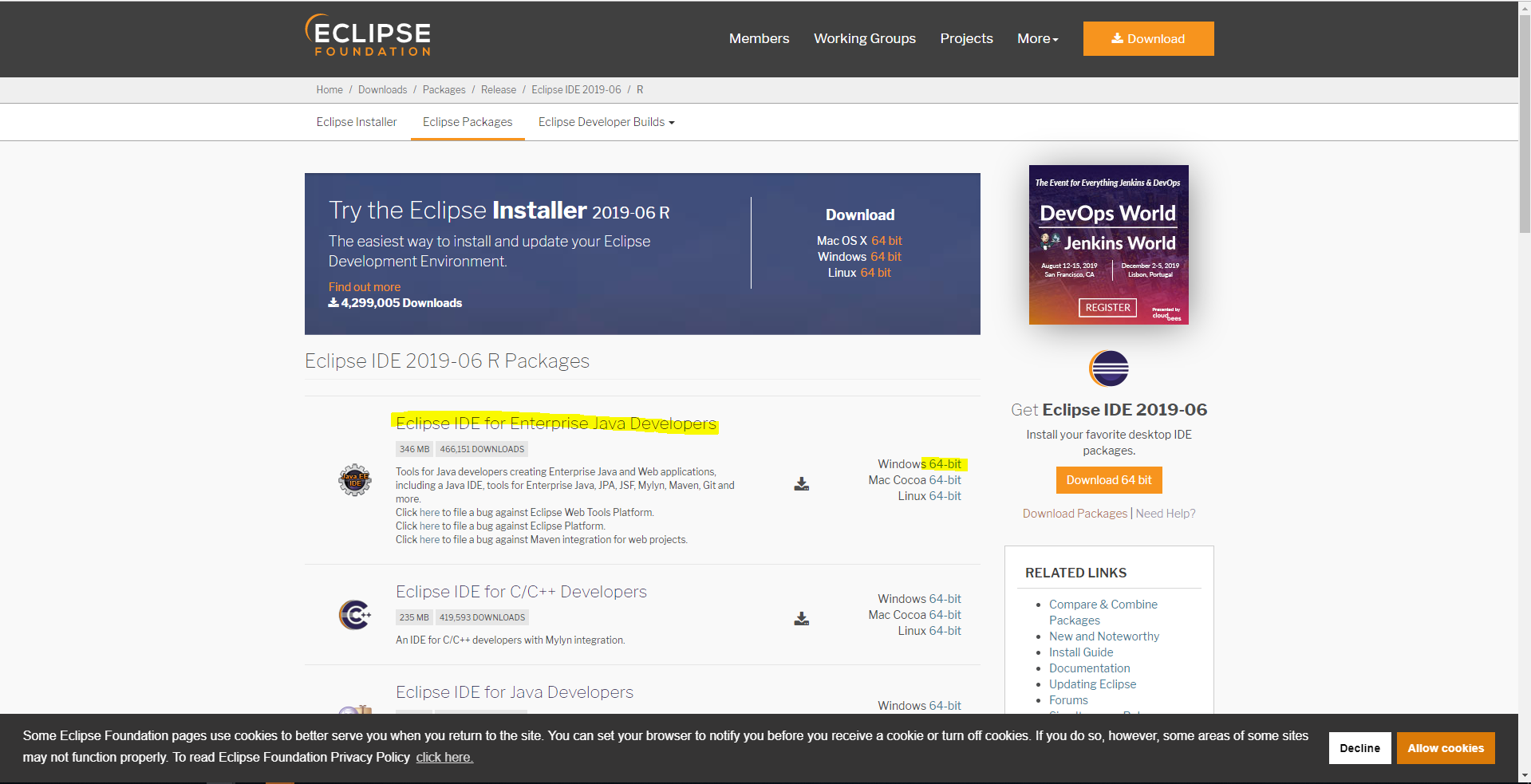This screenshot has height=784, width=1531.
Task: Open the More dropdown in top navigation
Action: (x=1037, y=38)
